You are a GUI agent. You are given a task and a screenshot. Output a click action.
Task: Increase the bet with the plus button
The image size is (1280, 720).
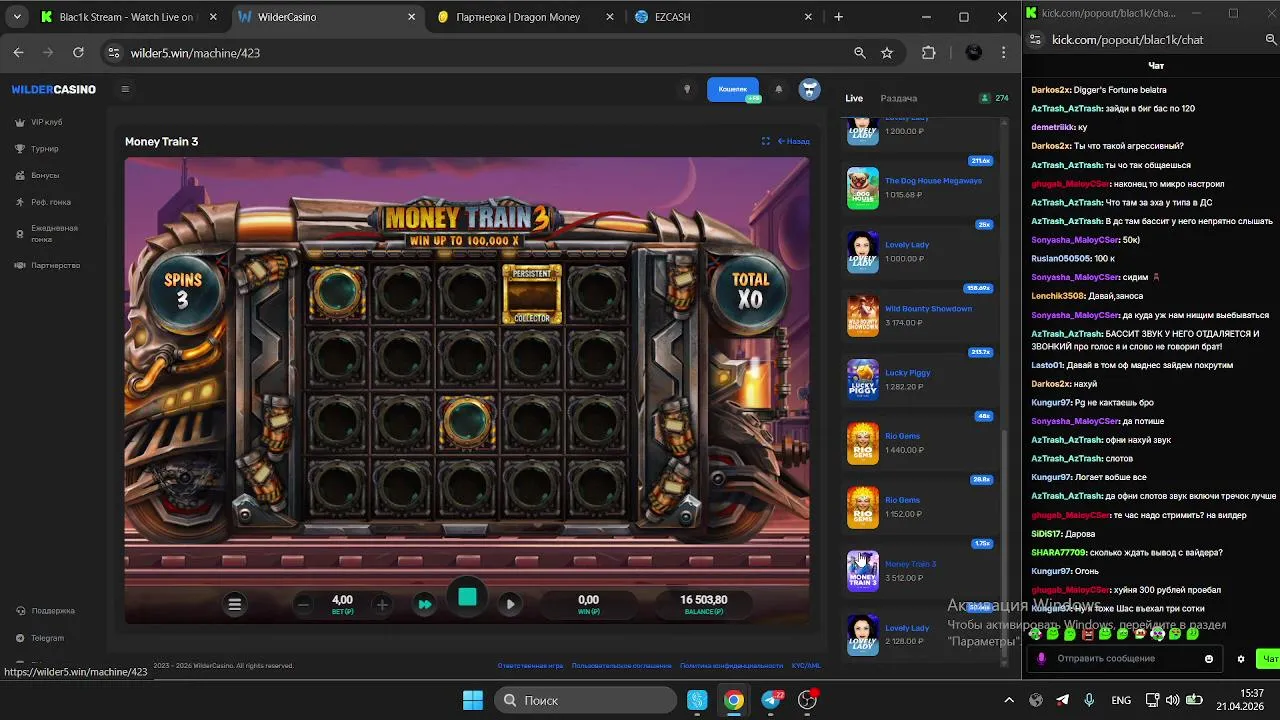382,604
